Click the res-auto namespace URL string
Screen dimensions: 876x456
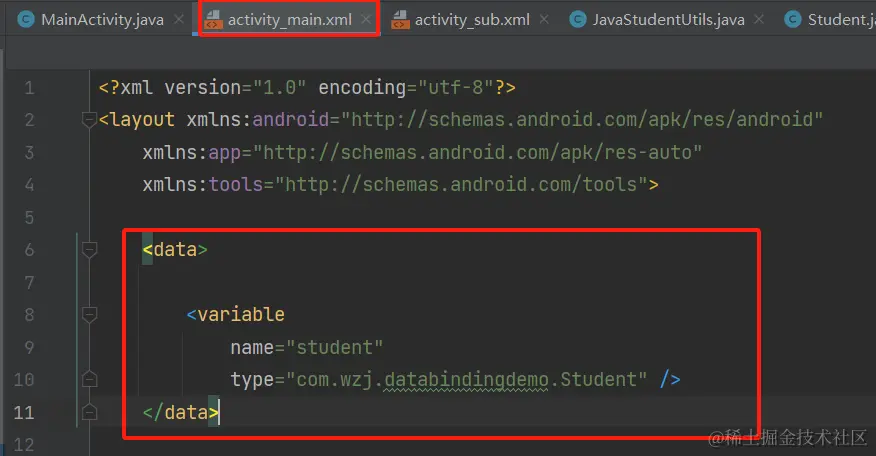477,152
